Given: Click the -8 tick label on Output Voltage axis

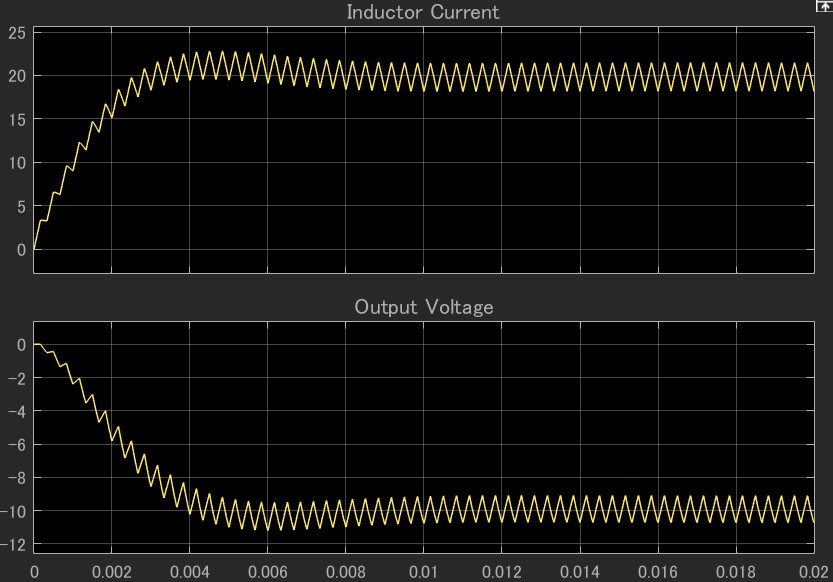Looking at the screenshot, I should tap(17, 478).
